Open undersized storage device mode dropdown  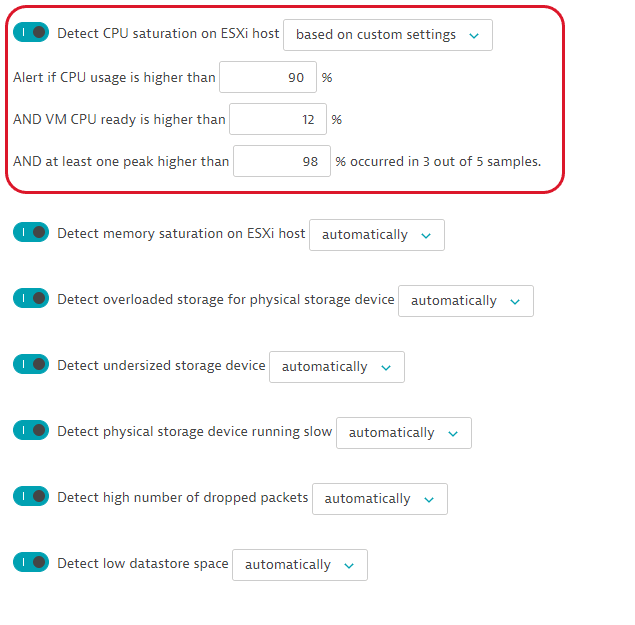(x=336, y=367)
